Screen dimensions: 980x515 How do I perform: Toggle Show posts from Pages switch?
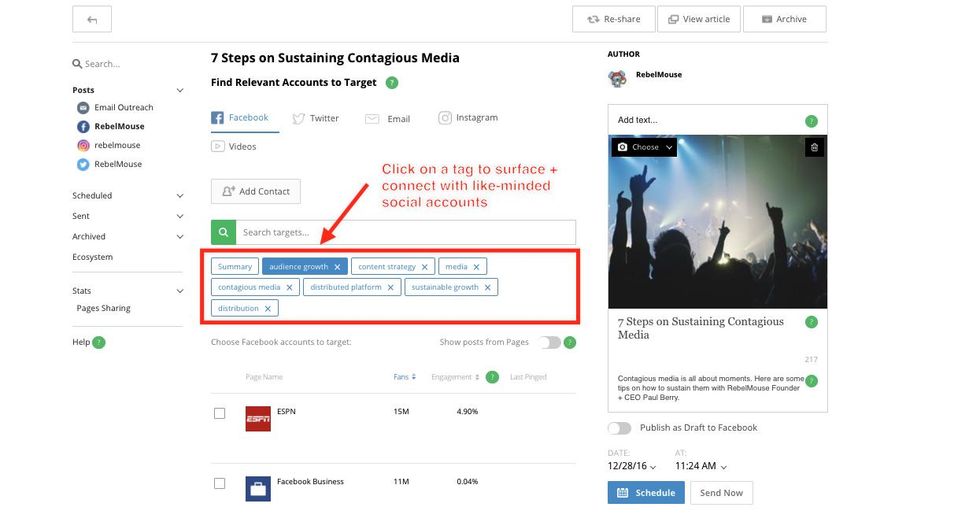pos(549,342)
